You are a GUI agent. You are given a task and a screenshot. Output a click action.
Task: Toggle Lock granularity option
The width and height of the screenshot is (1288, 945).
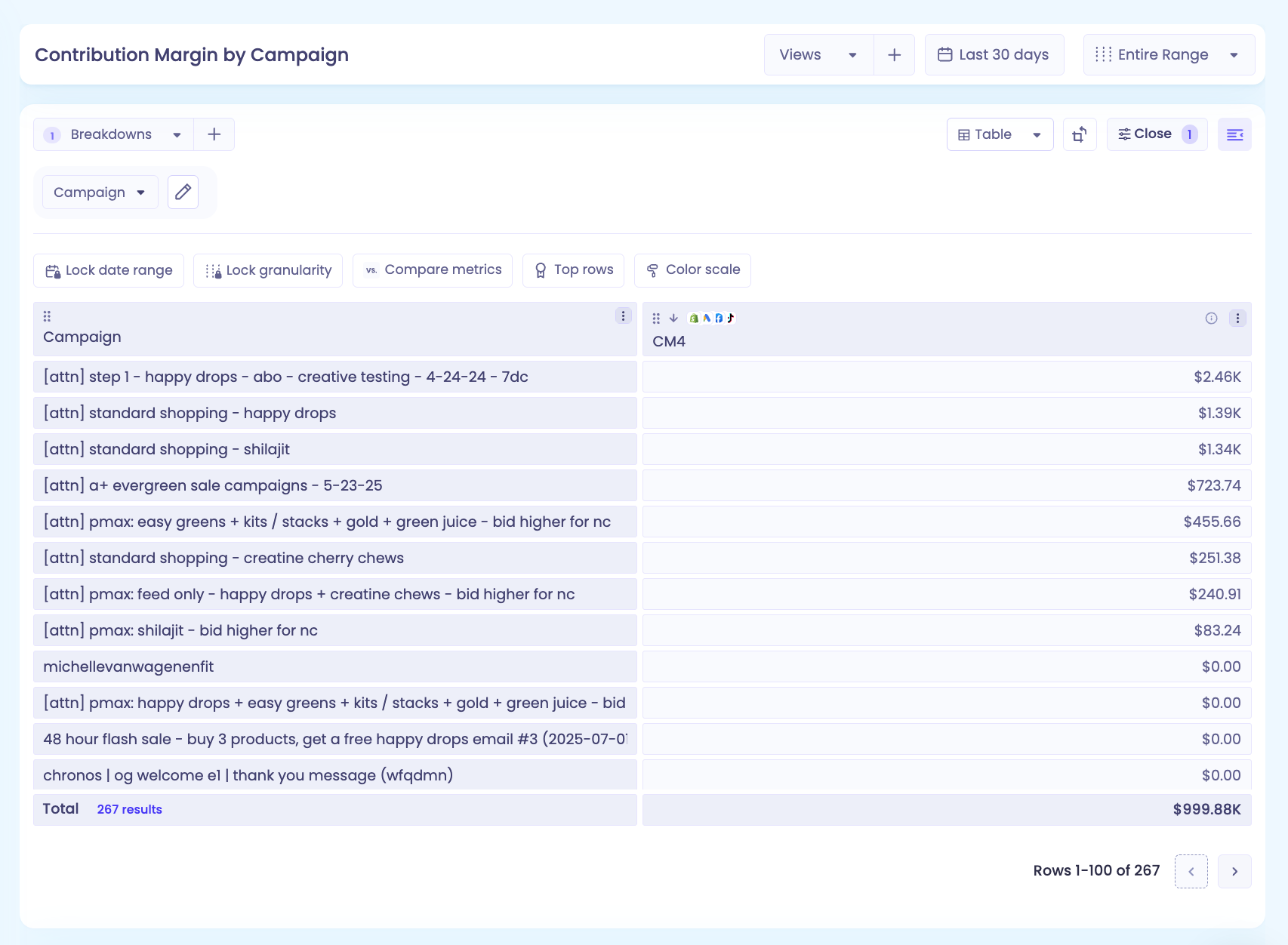pos(268,270)
